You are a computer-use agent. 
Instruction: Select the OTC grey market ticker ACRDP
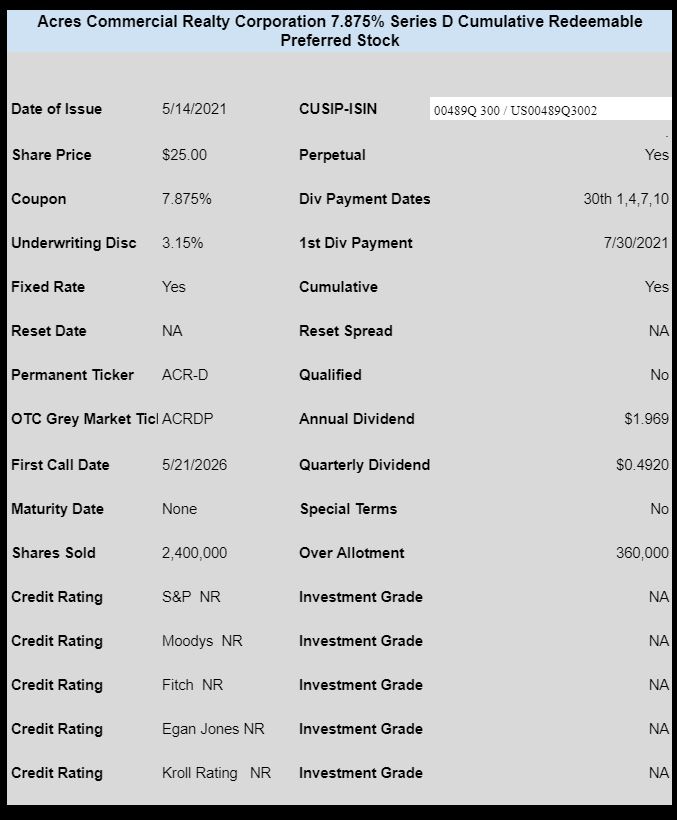pos(188,419)
